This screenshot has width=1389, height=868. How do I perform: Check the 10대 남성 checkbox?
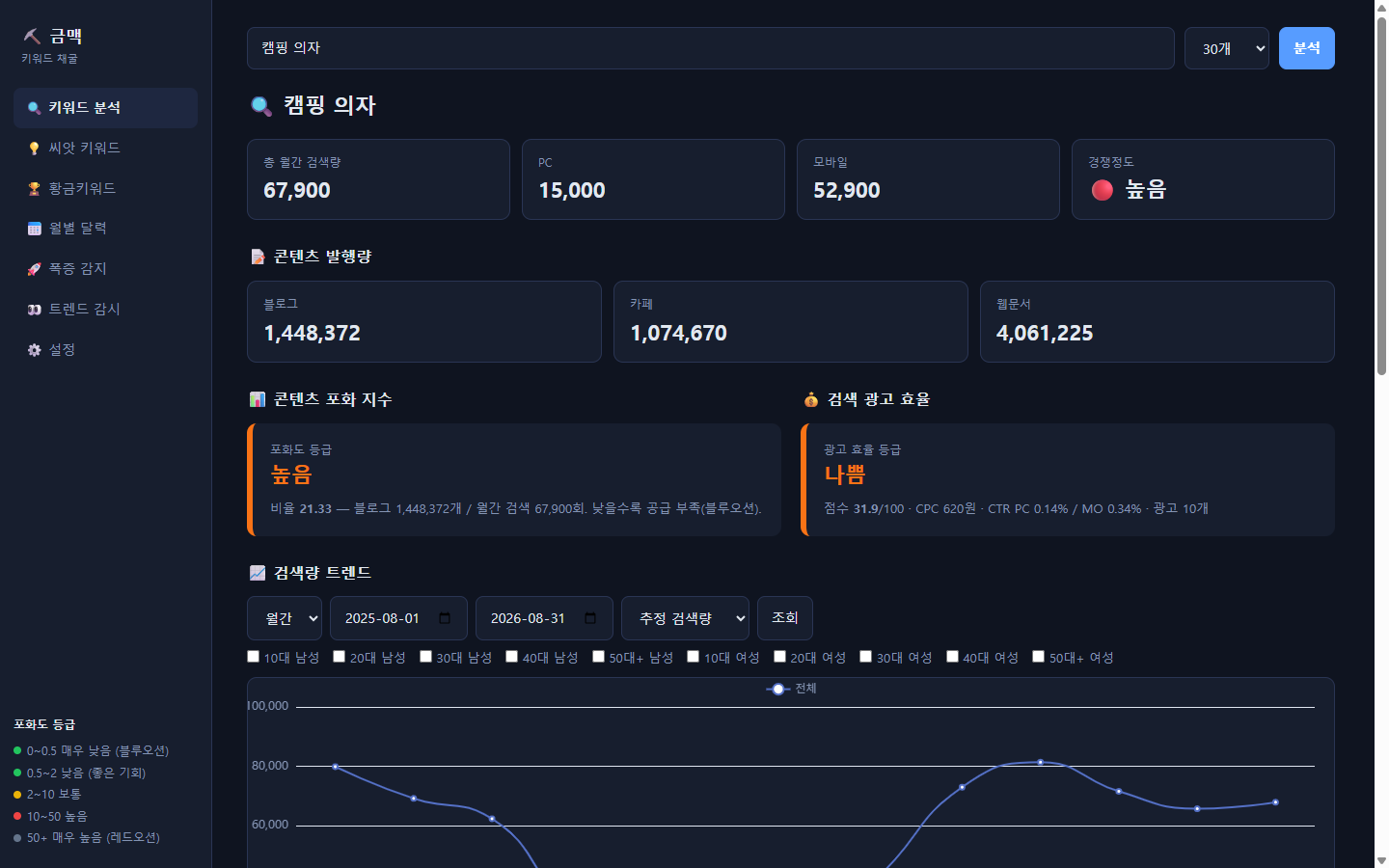[x=254, y=657]
